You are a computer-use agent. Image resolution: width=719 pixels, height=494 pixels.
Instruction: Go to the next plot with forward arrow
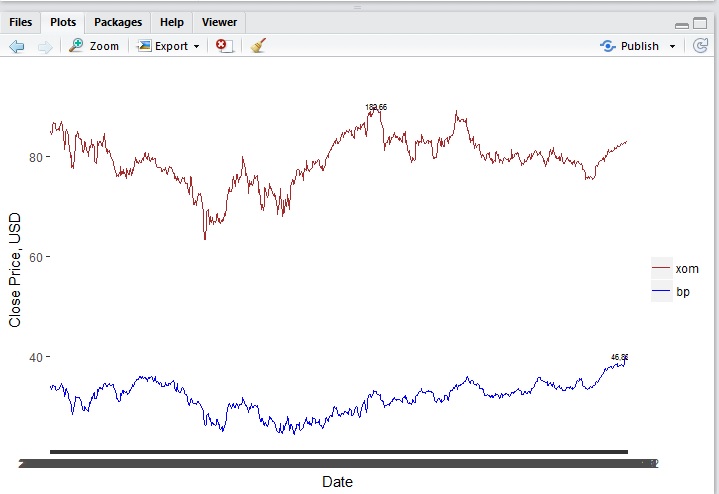[x=44, y=46]
